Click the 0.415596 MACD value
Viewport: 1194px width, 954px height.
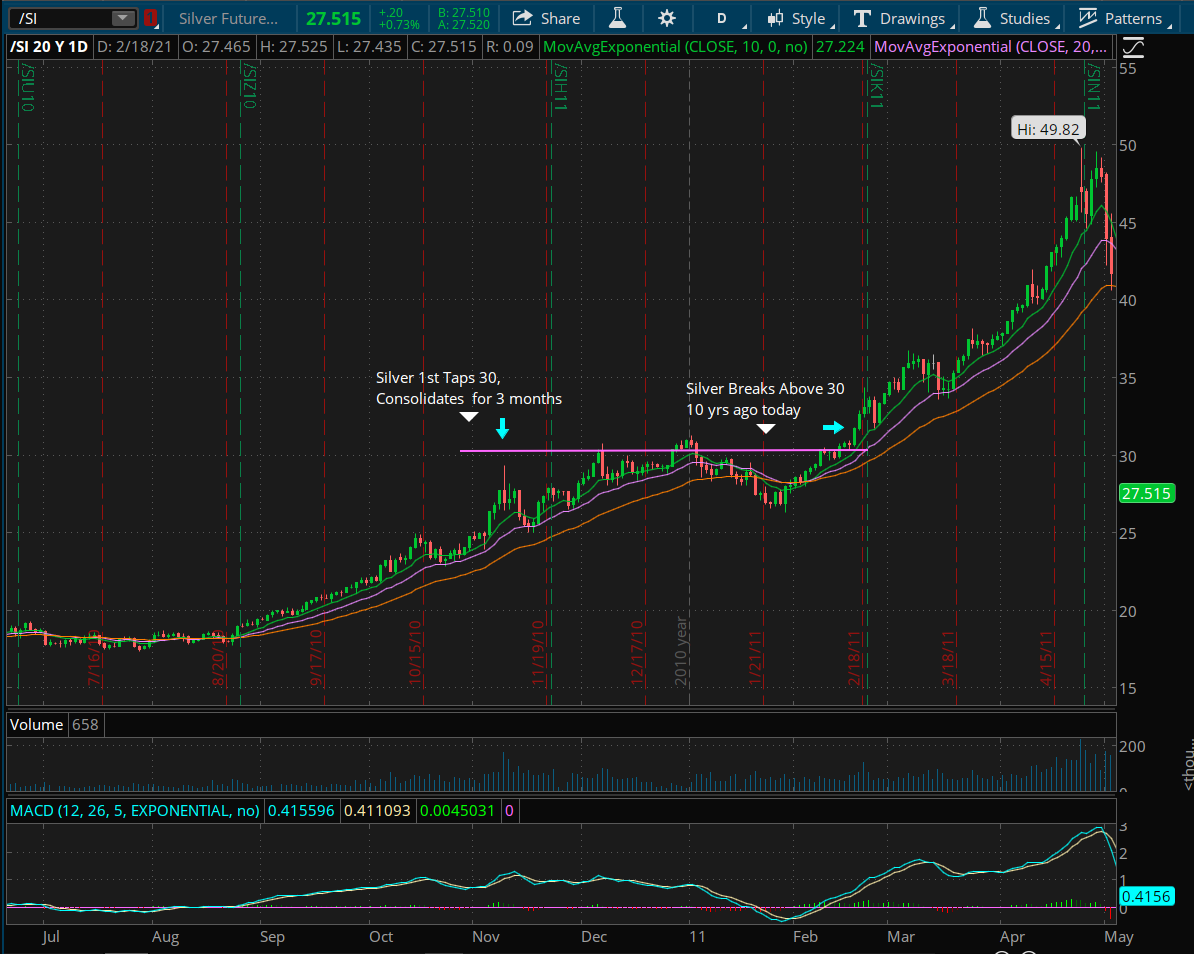[x=301, y=810]
